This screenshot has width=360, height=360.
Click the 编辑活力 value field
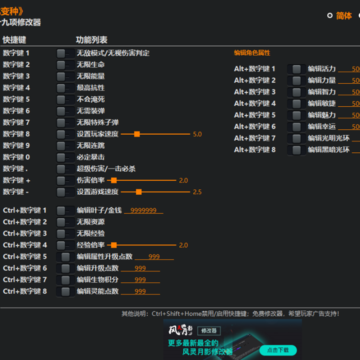click(349, 69)
